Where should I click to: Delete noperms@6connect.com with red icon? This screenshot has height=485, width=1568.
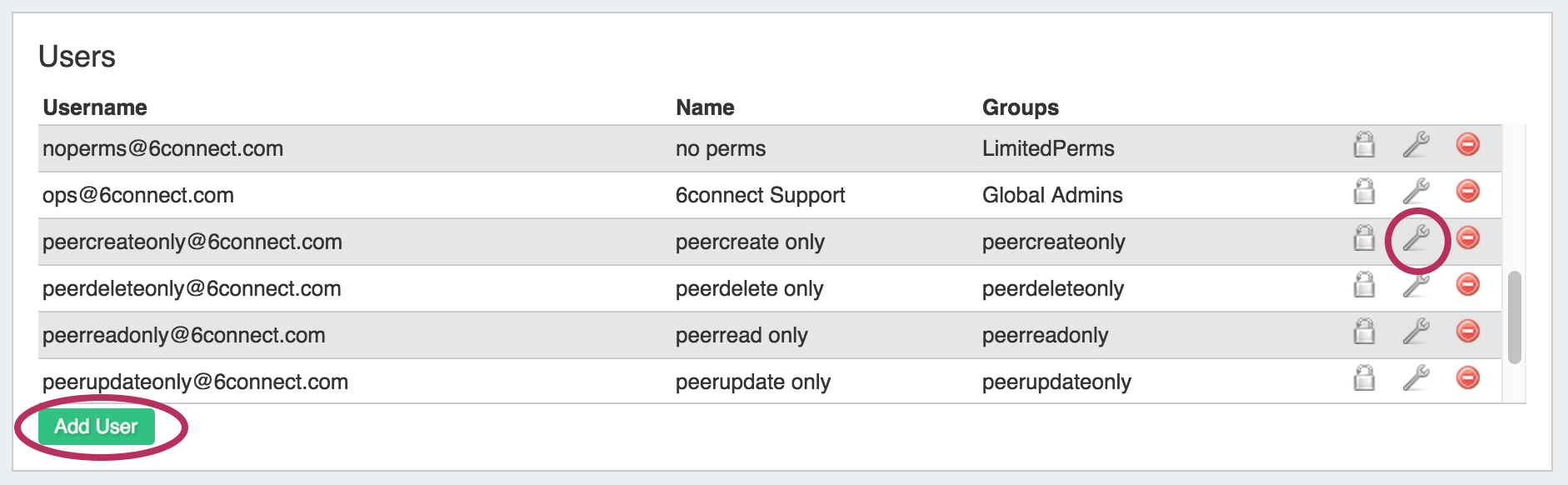1467,144
